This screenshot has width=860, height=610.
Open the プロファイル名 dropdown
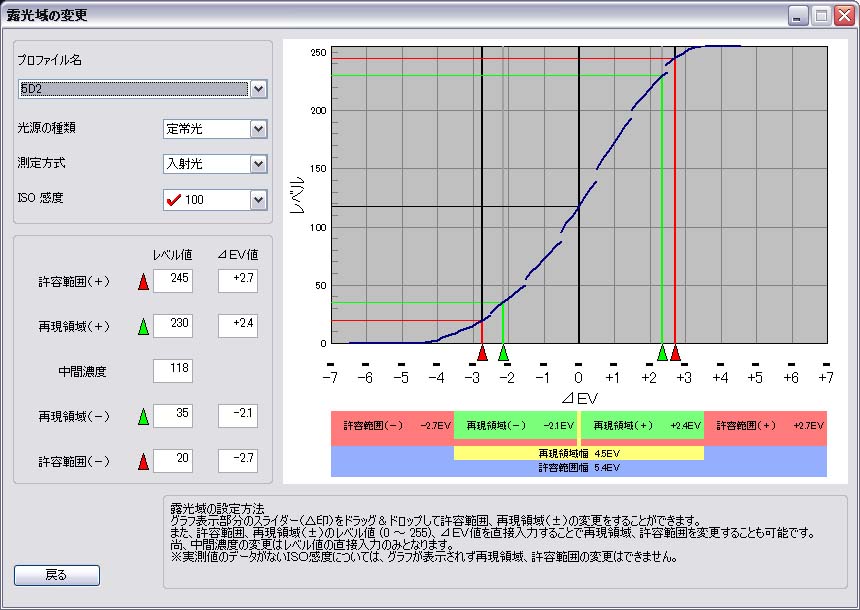[x=258, y=89]
